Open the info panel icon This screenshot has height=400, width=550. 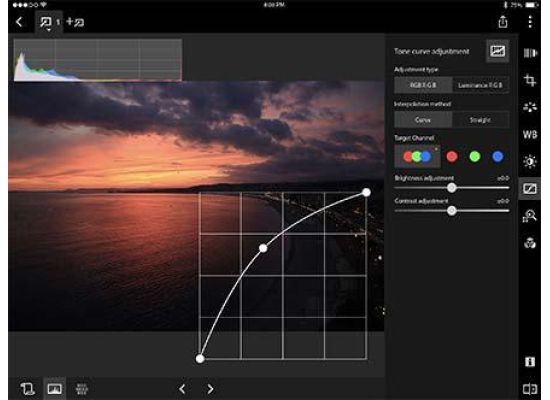click(530, 362)
